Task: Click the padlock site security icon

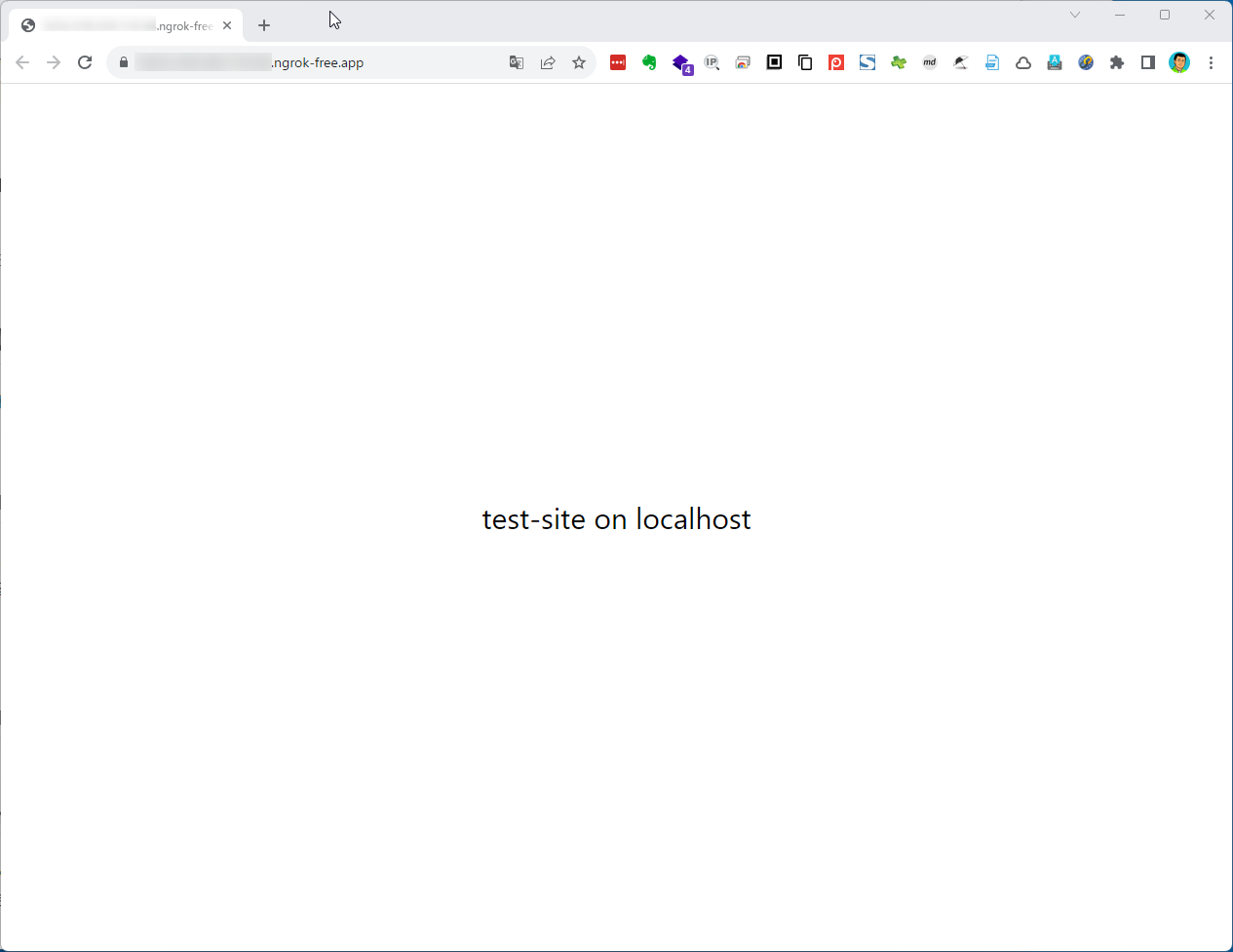Action: 123,62
